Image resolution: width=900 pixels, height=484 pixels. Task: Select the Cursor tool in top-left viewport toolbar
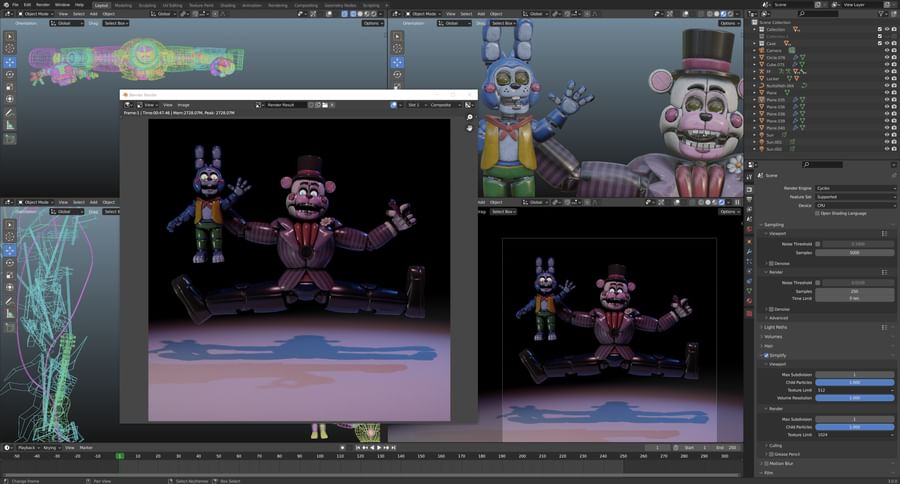click(x=10, y=49)
